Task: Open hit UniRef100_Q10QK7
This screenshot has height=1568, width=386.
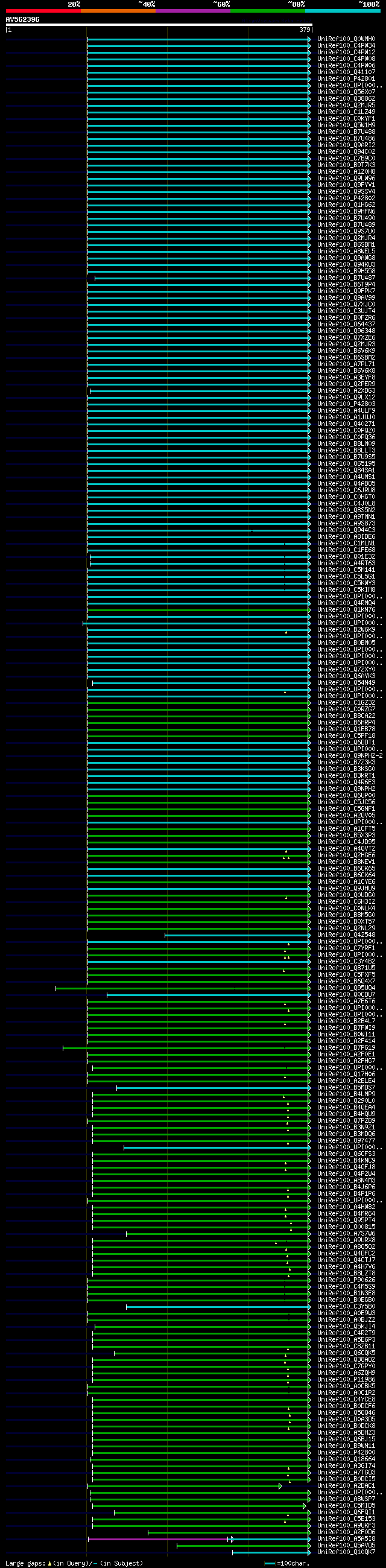Action: [346, 1552]
